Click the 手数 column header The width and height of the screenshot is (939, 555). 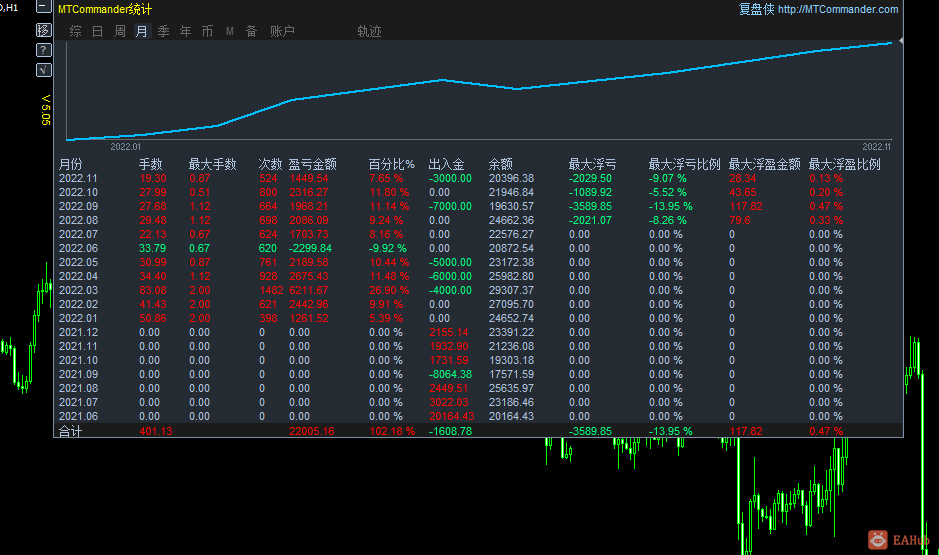[x=150, y=164]
